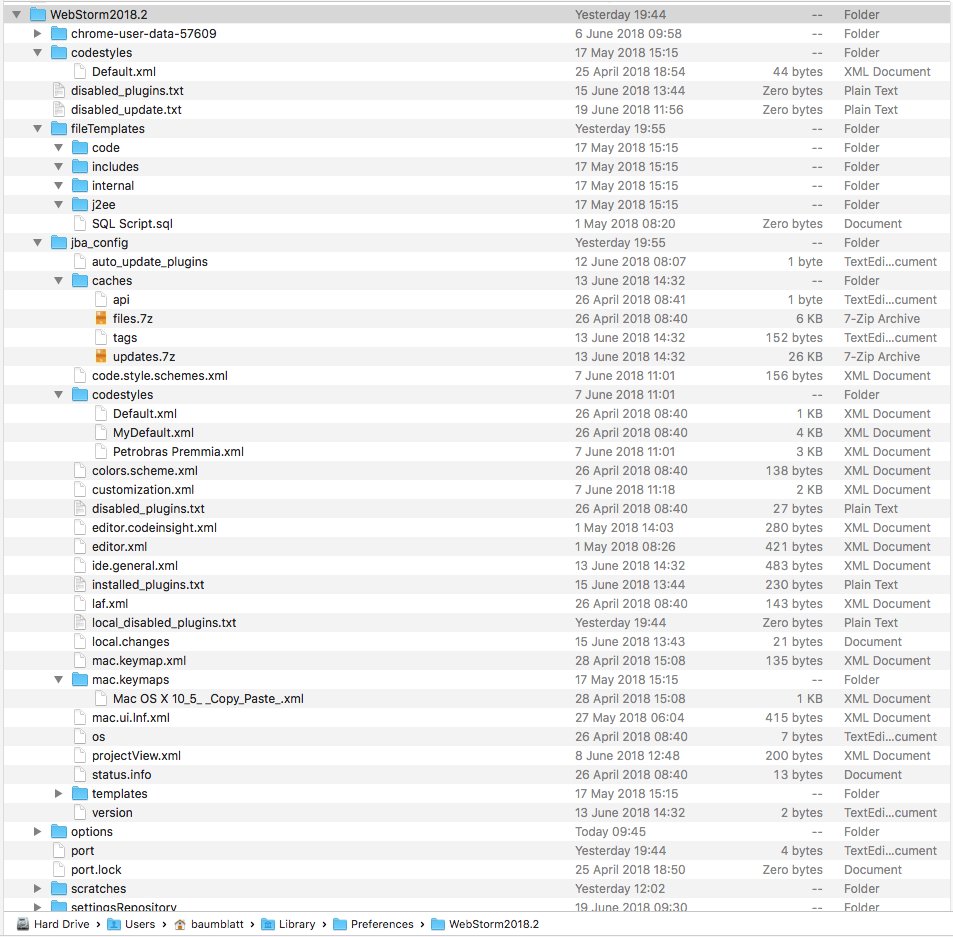The image size is (953, 937).
Task: Click the disabled_update.txt file icon
Action: tap(59, 109)
